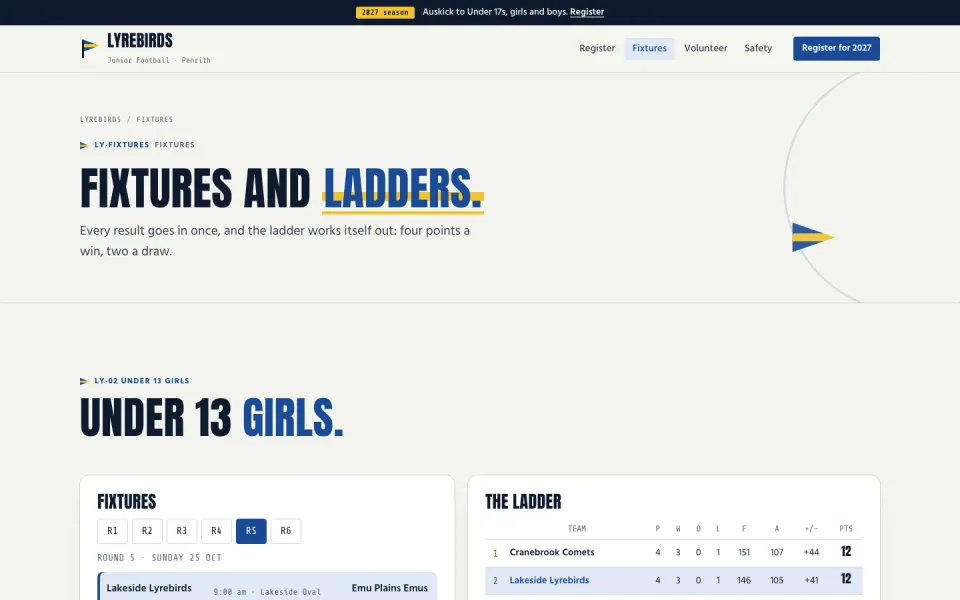Viewport: 960px width, 600px height.
Task: Click value 105 in Lakeside Lyrebirds row
Action: pyautogui.click(x=777, y=580)
